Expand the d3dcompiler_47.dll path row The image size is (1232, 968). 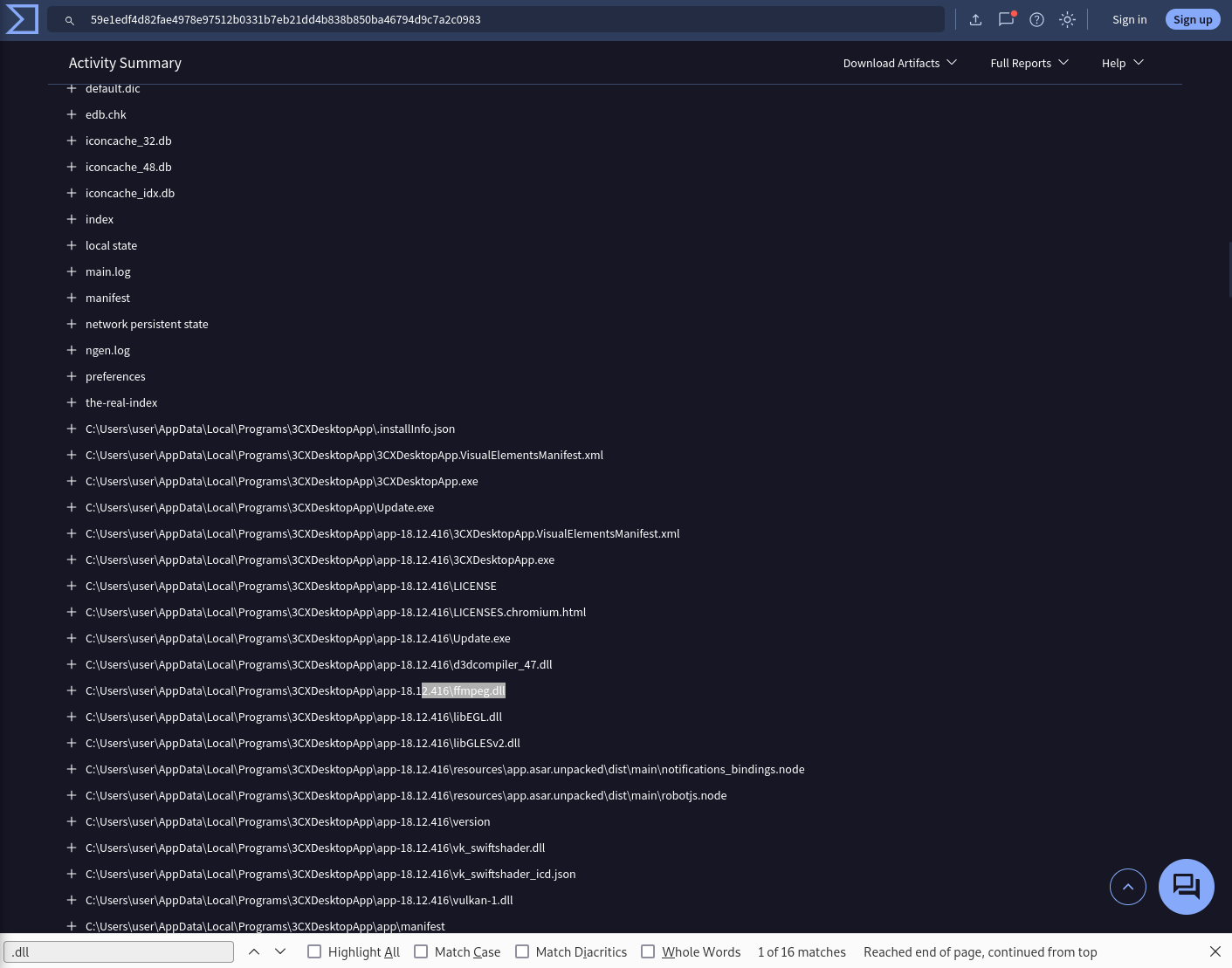point(72,664)
